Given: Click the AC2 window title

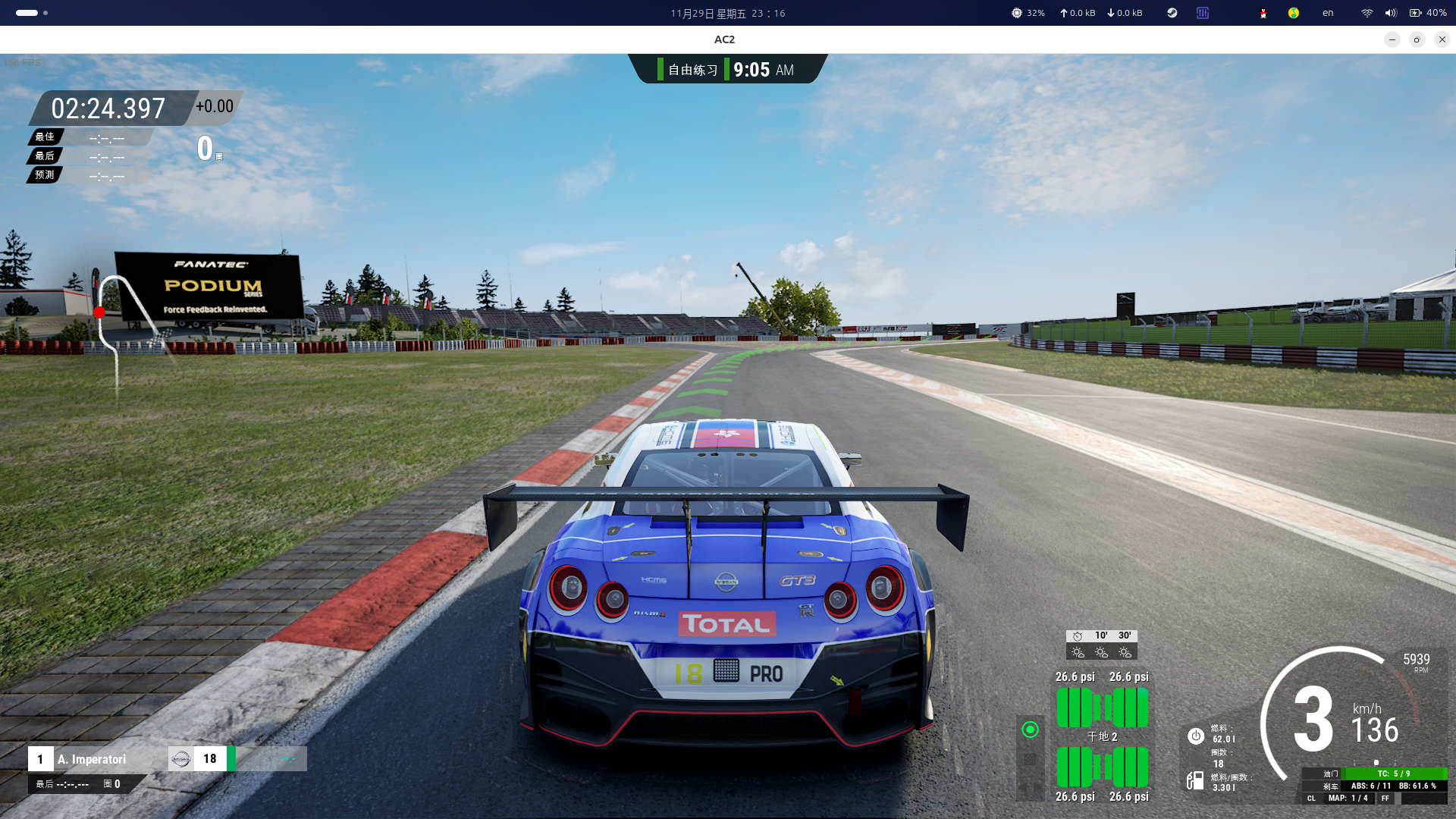Looking at the screenshot, I should (x=724, y=39).
